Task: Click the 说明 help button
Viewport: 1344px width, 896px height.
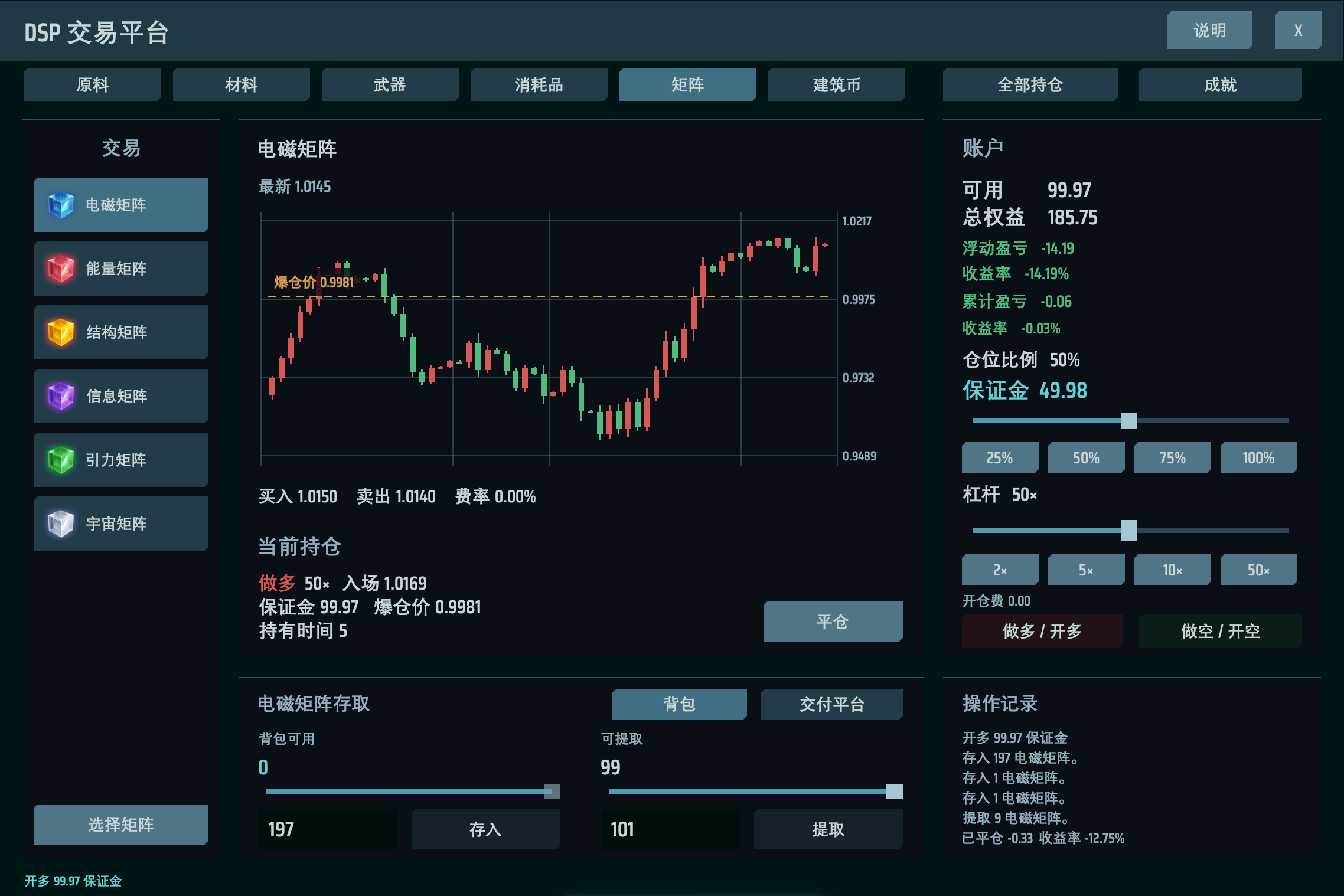Action: coord(1210,30)
